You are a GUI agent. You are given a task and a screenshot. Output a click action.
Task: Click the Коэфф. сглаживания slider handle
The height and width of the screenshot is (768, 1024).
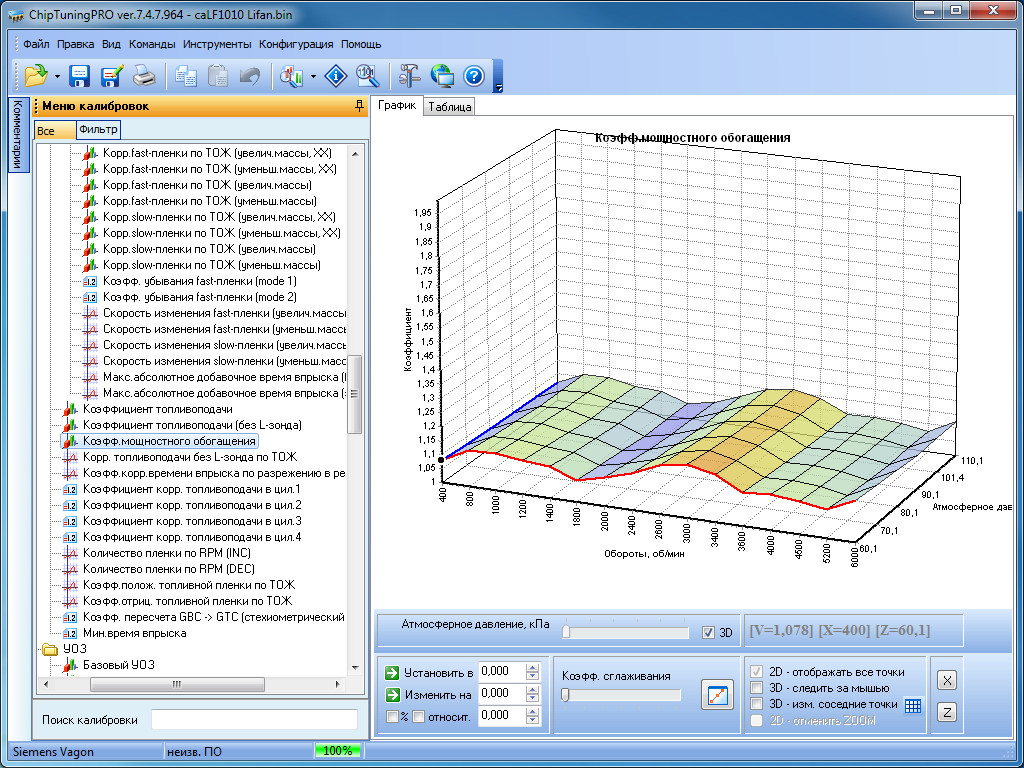pyautogui.click(x=565, y=695)
